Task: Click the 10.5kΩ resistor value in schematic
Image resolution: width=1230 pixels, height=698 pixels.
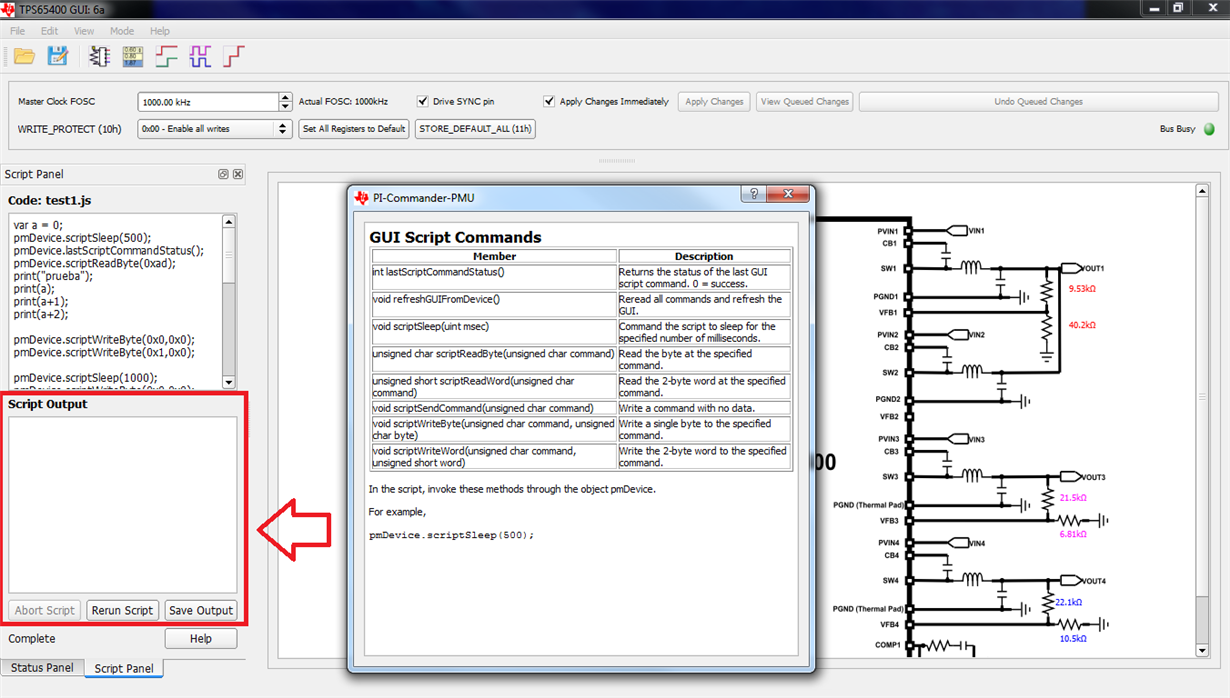Action: pyautogui.click(x=1072, y=638)
